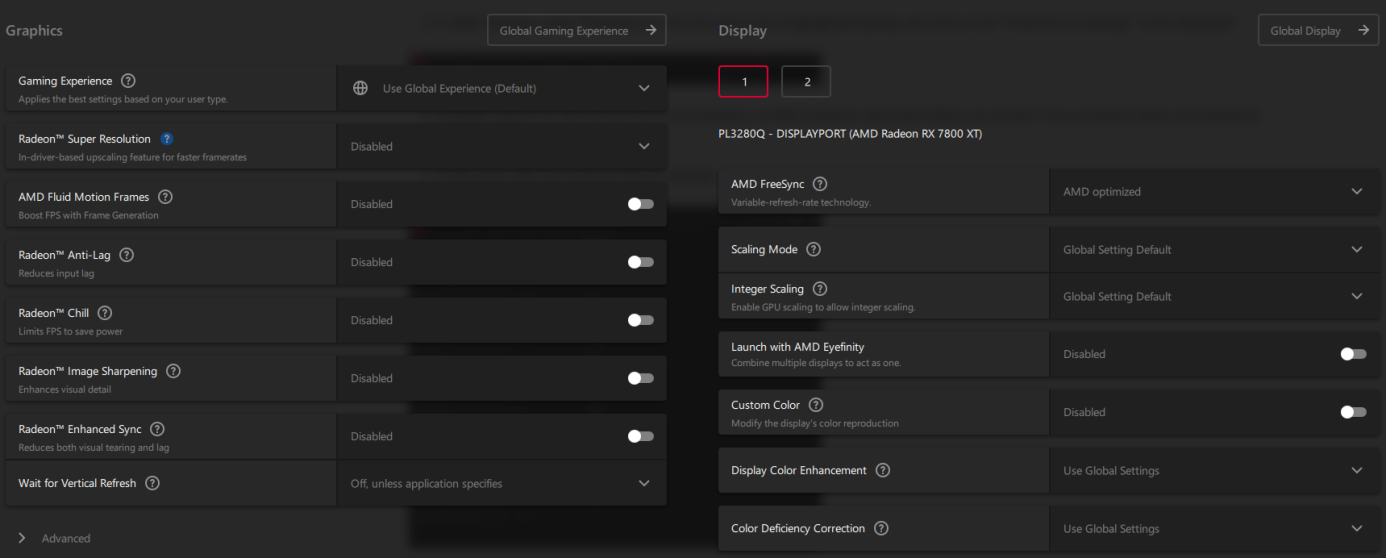This screenshot has height=558, width=1386.
Task: Turn on Radeon Anti-Lag switch
Action: 640,262
